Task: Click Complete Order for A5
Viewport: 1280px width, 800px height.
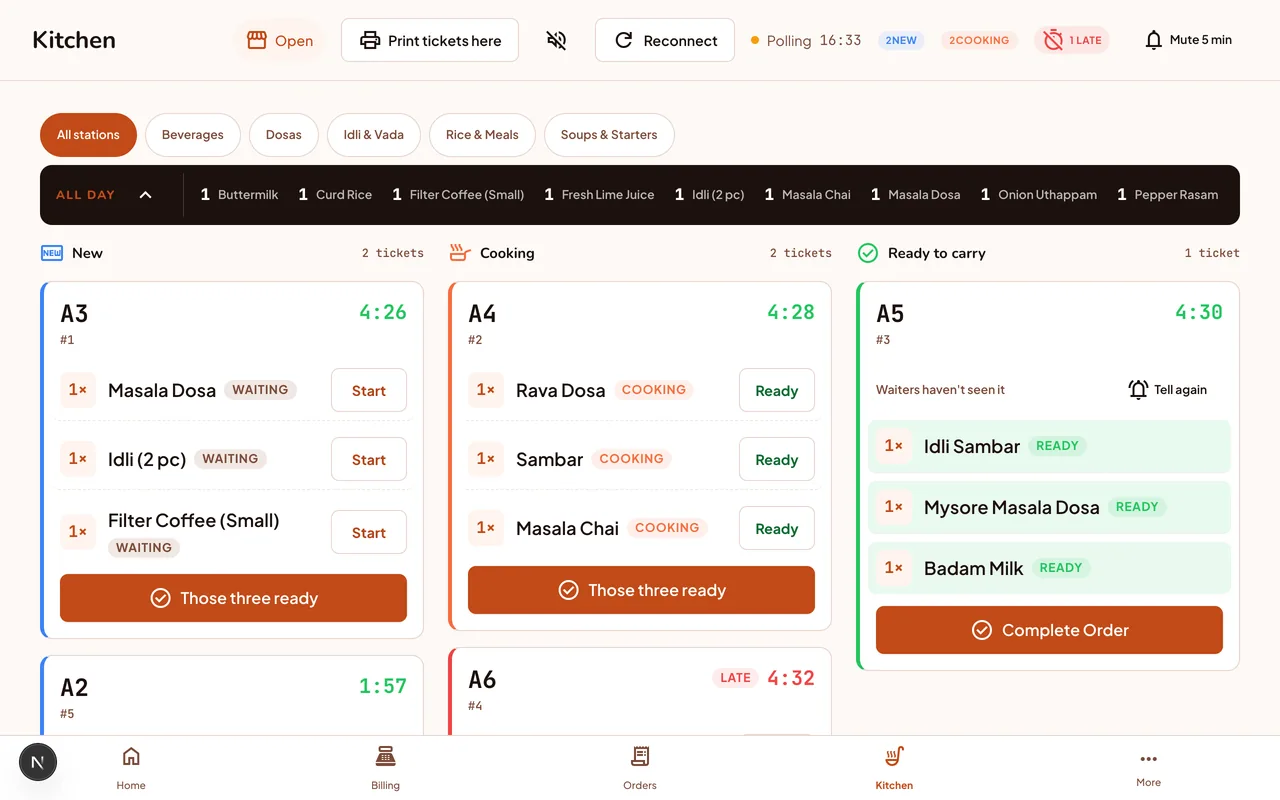Action: click(x=1049, y=630)
